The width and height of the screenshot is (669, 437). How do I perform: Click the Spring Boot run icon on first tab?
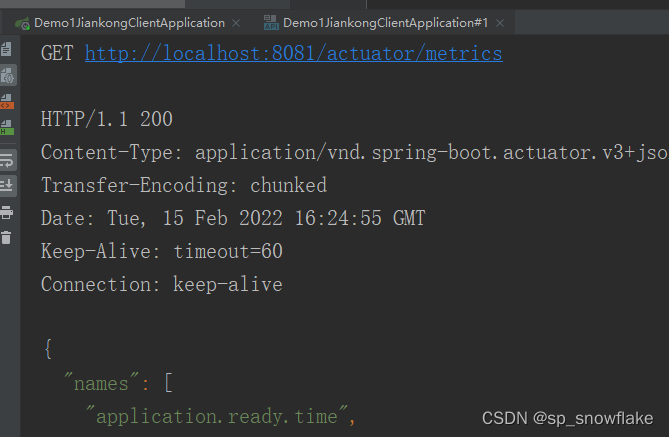pos(23,23)
